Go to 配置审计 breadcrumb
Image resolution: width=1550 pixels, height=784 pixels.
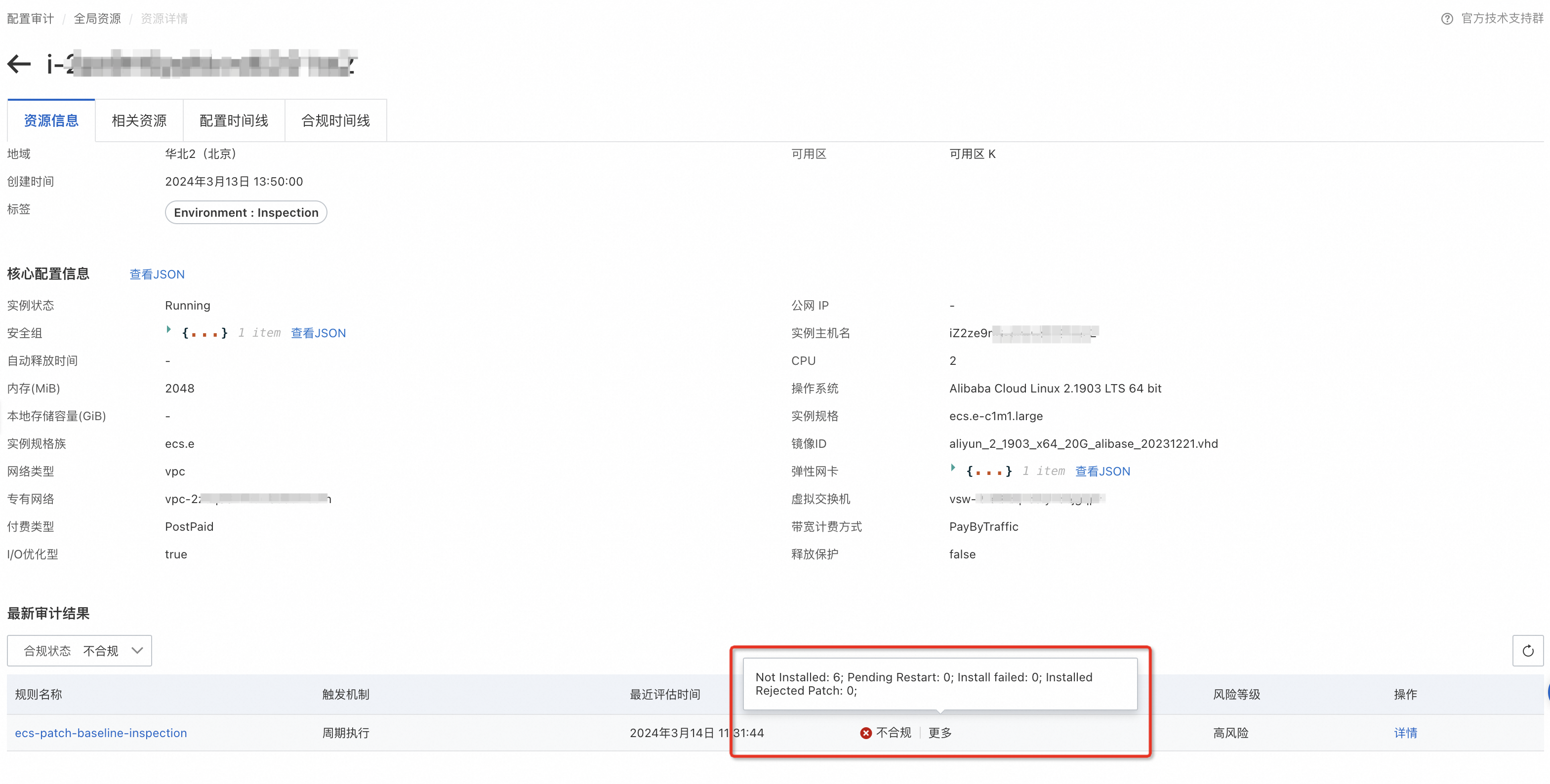[30, 19]
